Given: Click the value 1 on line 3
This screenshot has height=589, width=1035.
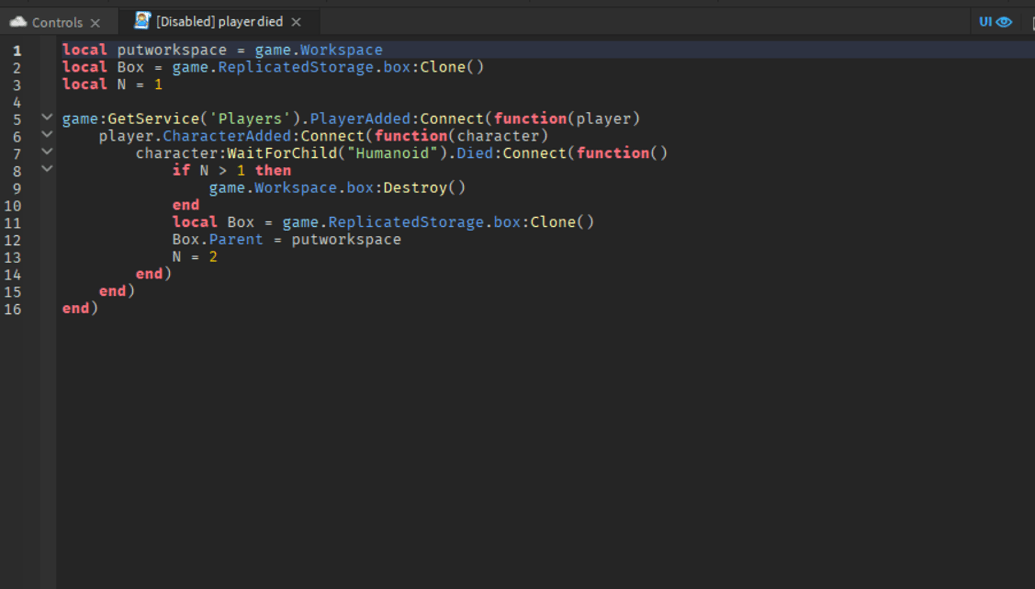Looking at the screenshot, I should click(x=158, y=84).
